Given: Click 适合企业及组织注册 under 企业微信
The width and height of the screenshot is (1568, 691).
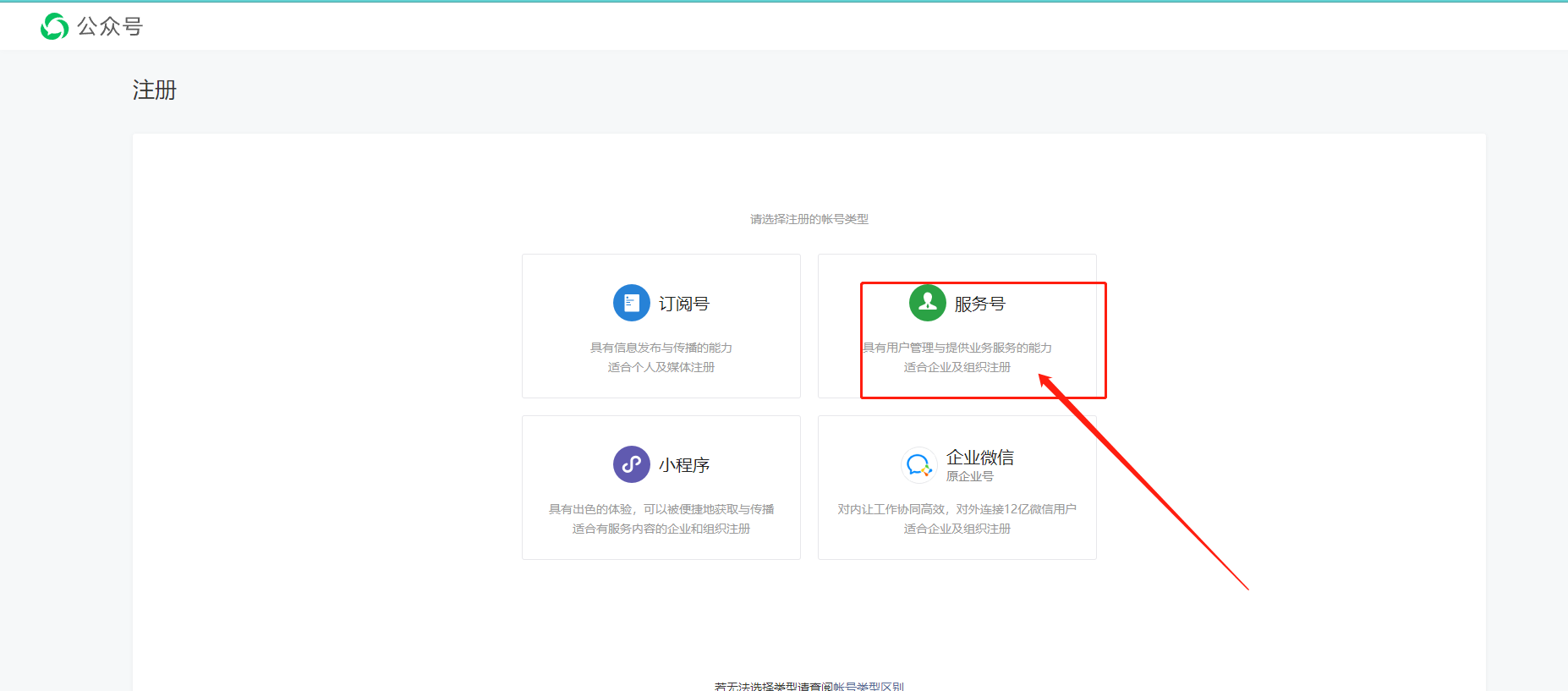Looking at the screenshot, I should [957, 529].
